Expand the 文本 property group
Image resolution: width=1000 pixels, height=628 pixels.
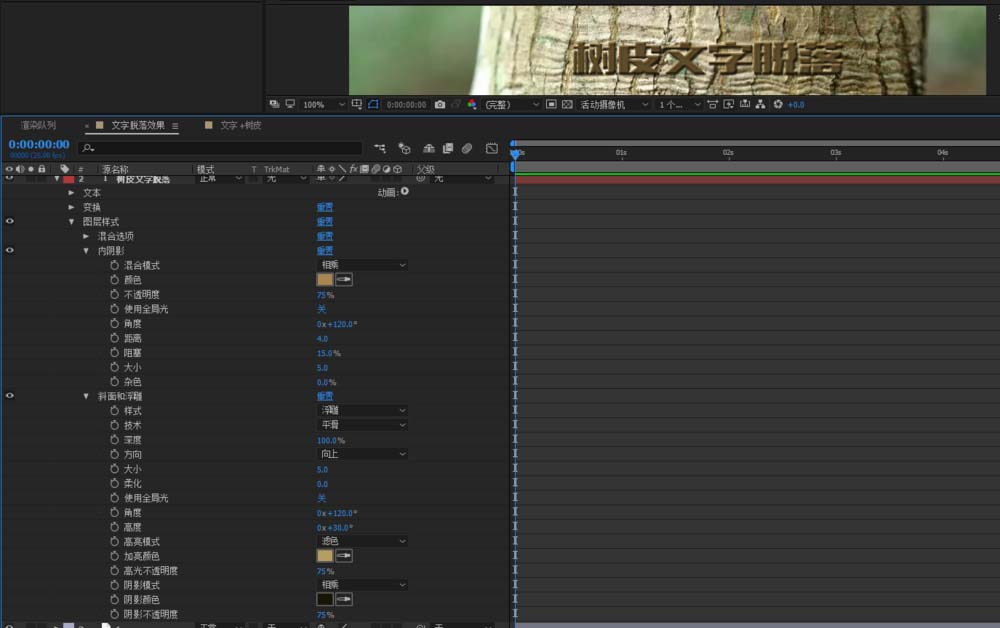click(x=71, y=193)
